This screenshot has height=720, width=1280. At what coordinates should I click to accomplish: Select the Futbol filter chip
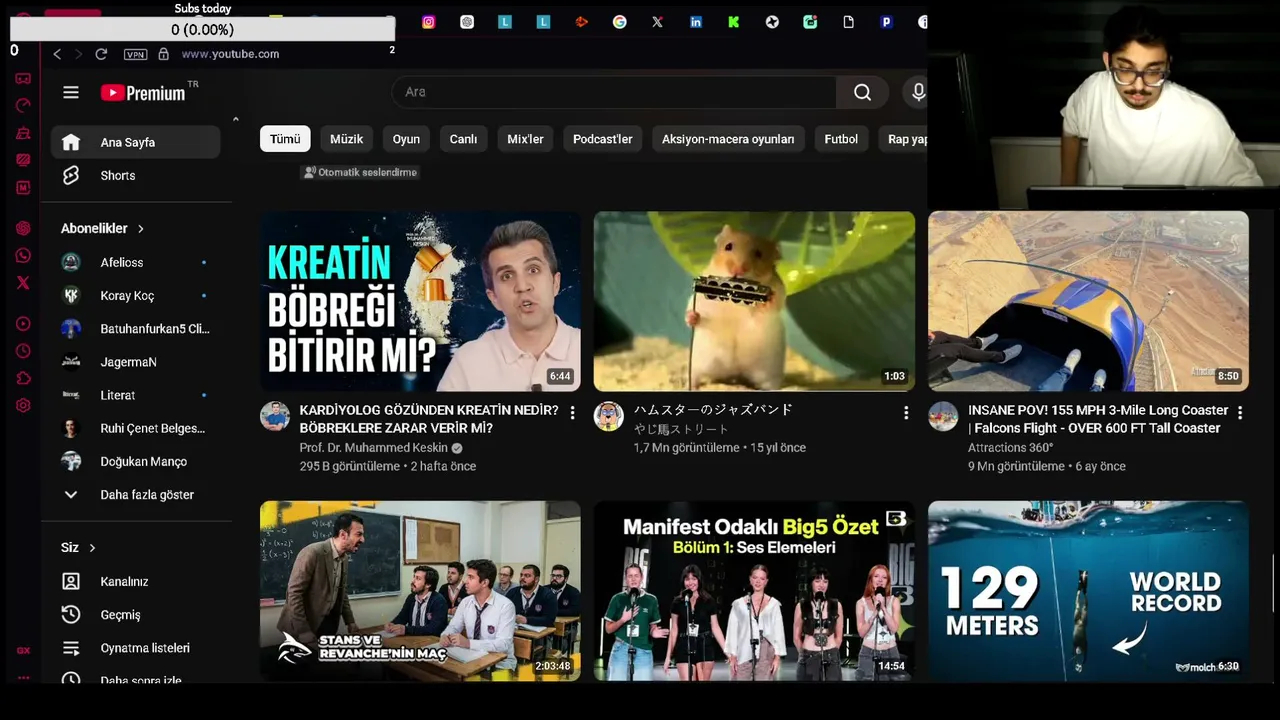[x=841, y=139]
